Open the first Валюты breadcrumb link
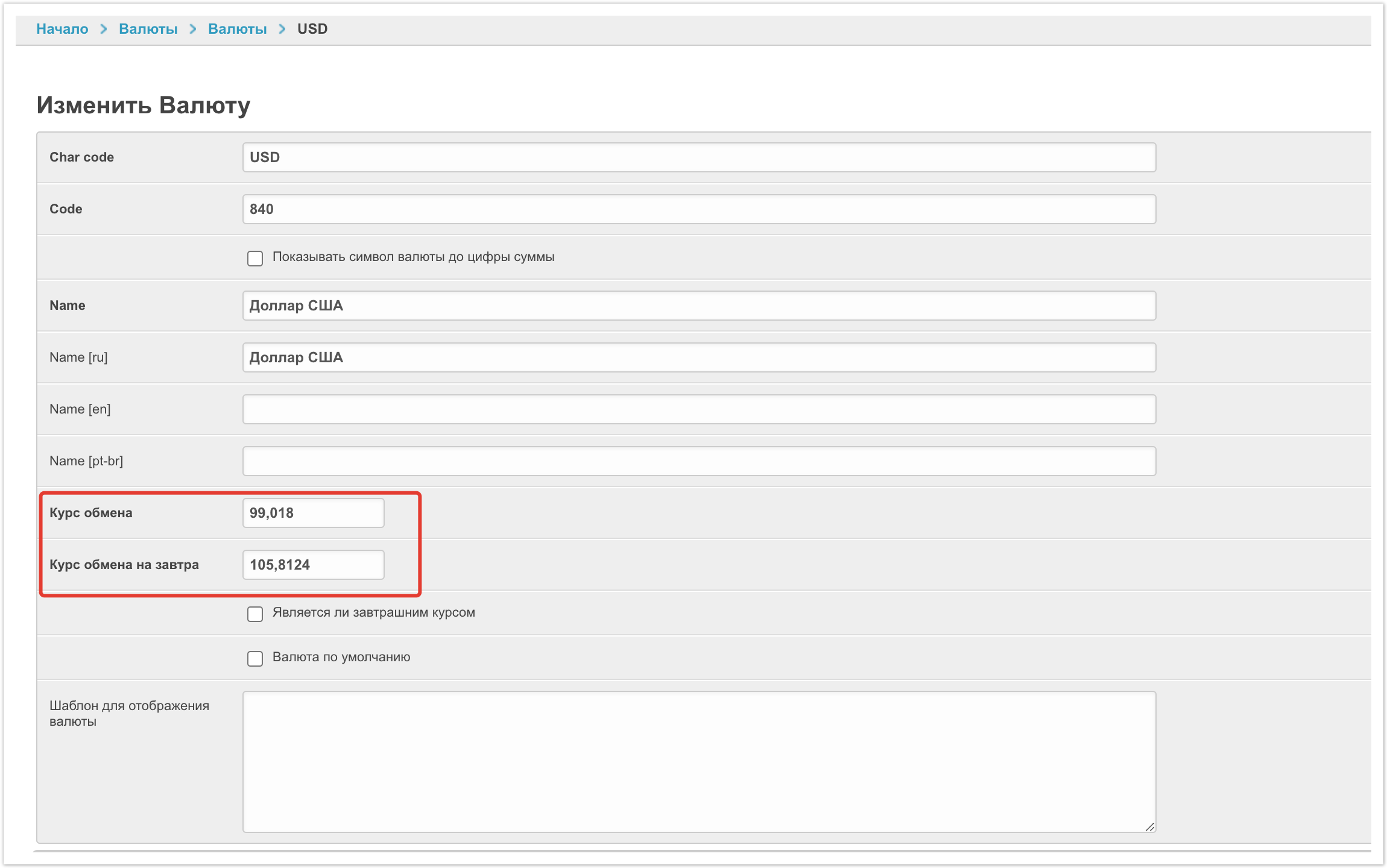Screen dimensions: 1387x868 coord(148,29)
